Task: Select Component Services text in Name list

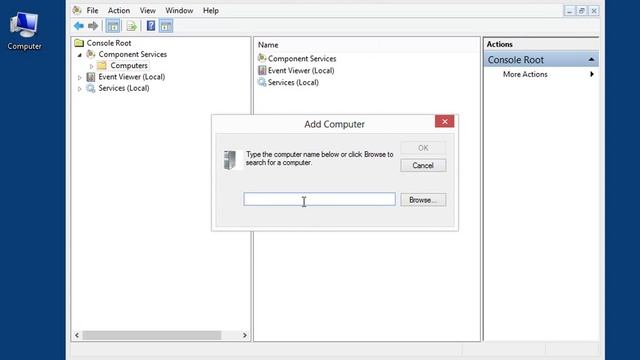Action: click(302, 59)
